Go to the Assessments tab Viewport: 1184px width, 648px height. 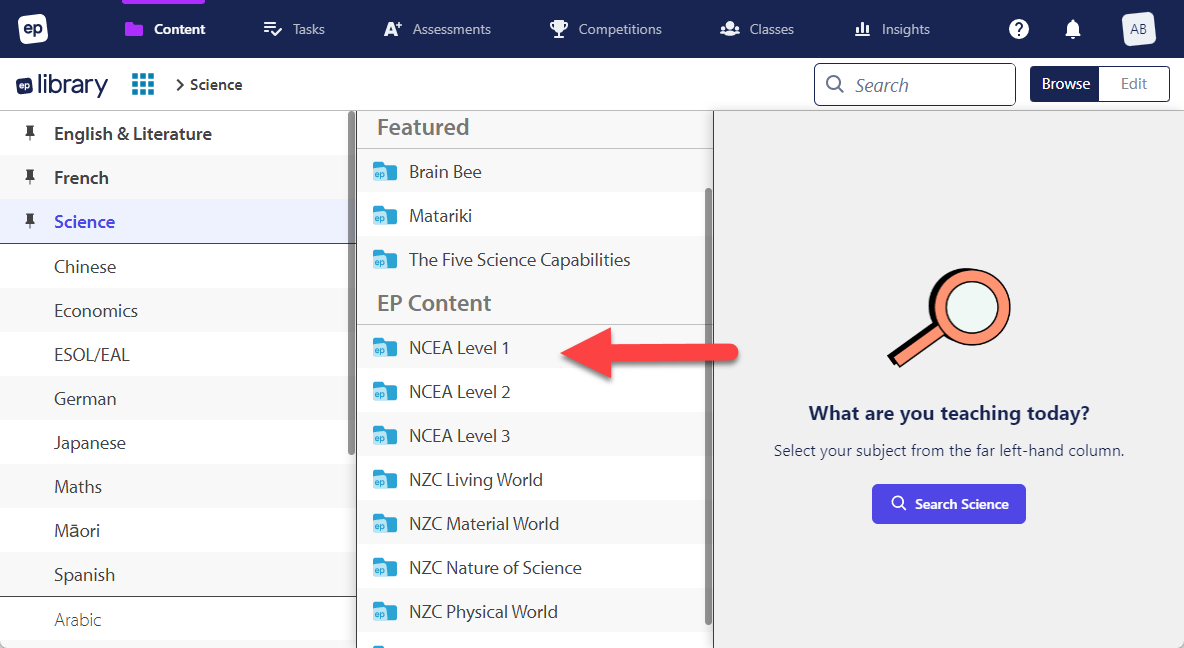coord(437,29)
